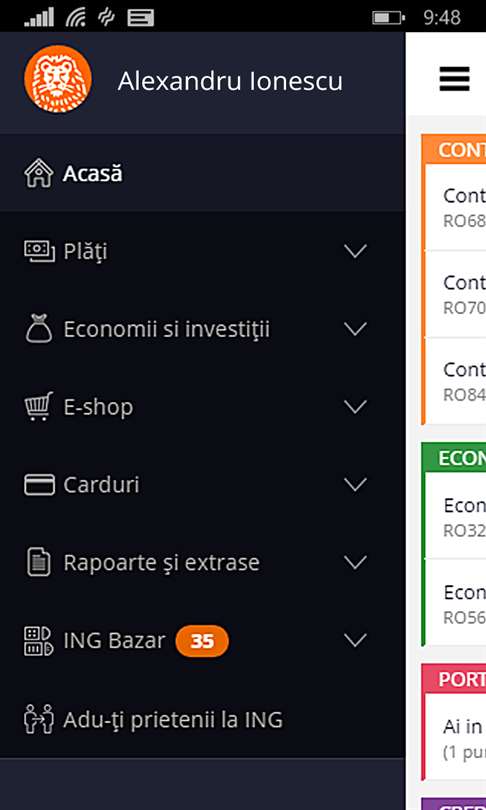Tap the ING Bazar grid icon
Image resolution: width=486 pixels, height=810 pixels.
tap(39, 641)
